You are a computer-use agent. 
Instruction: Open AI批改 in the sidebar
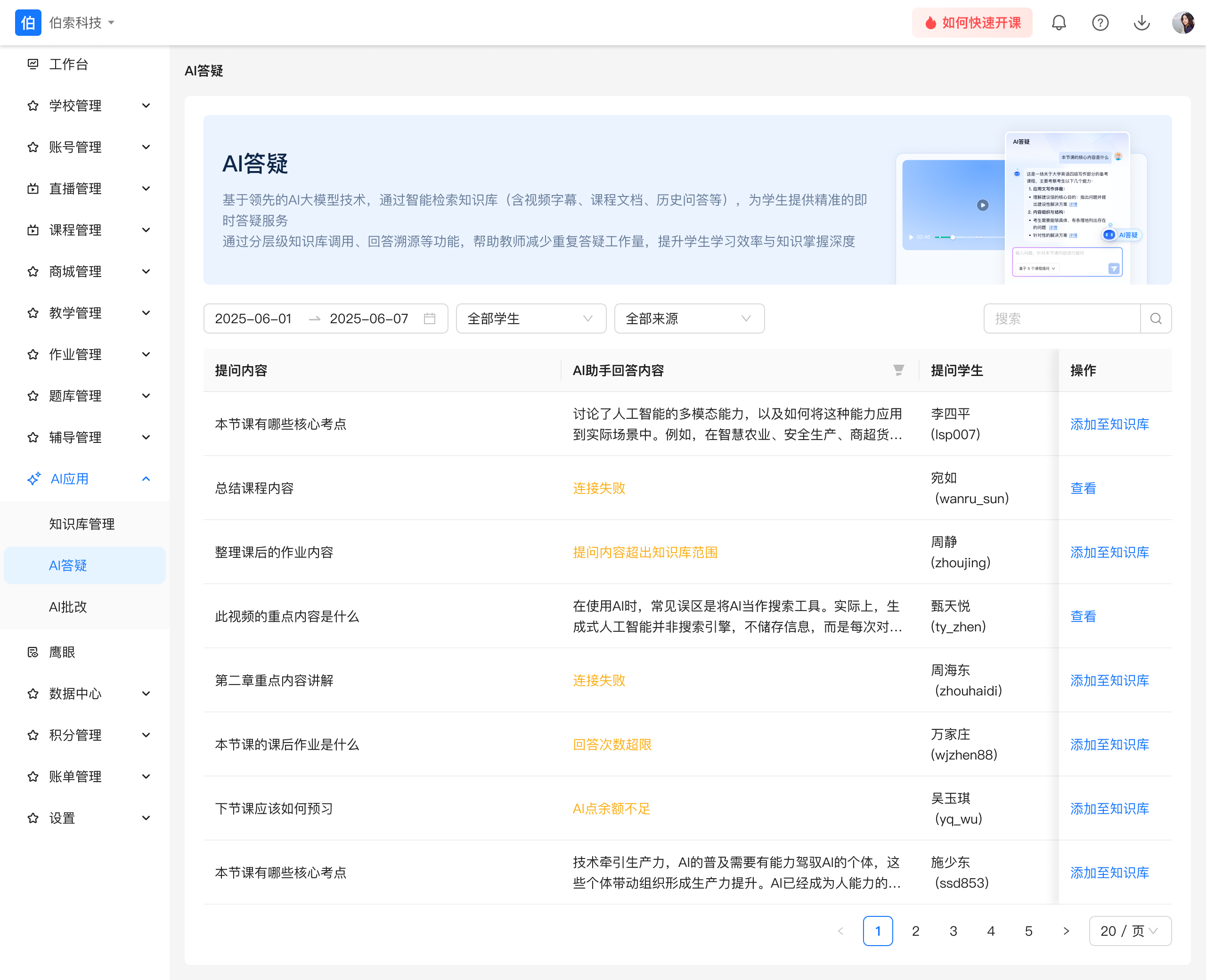[68, 607]
